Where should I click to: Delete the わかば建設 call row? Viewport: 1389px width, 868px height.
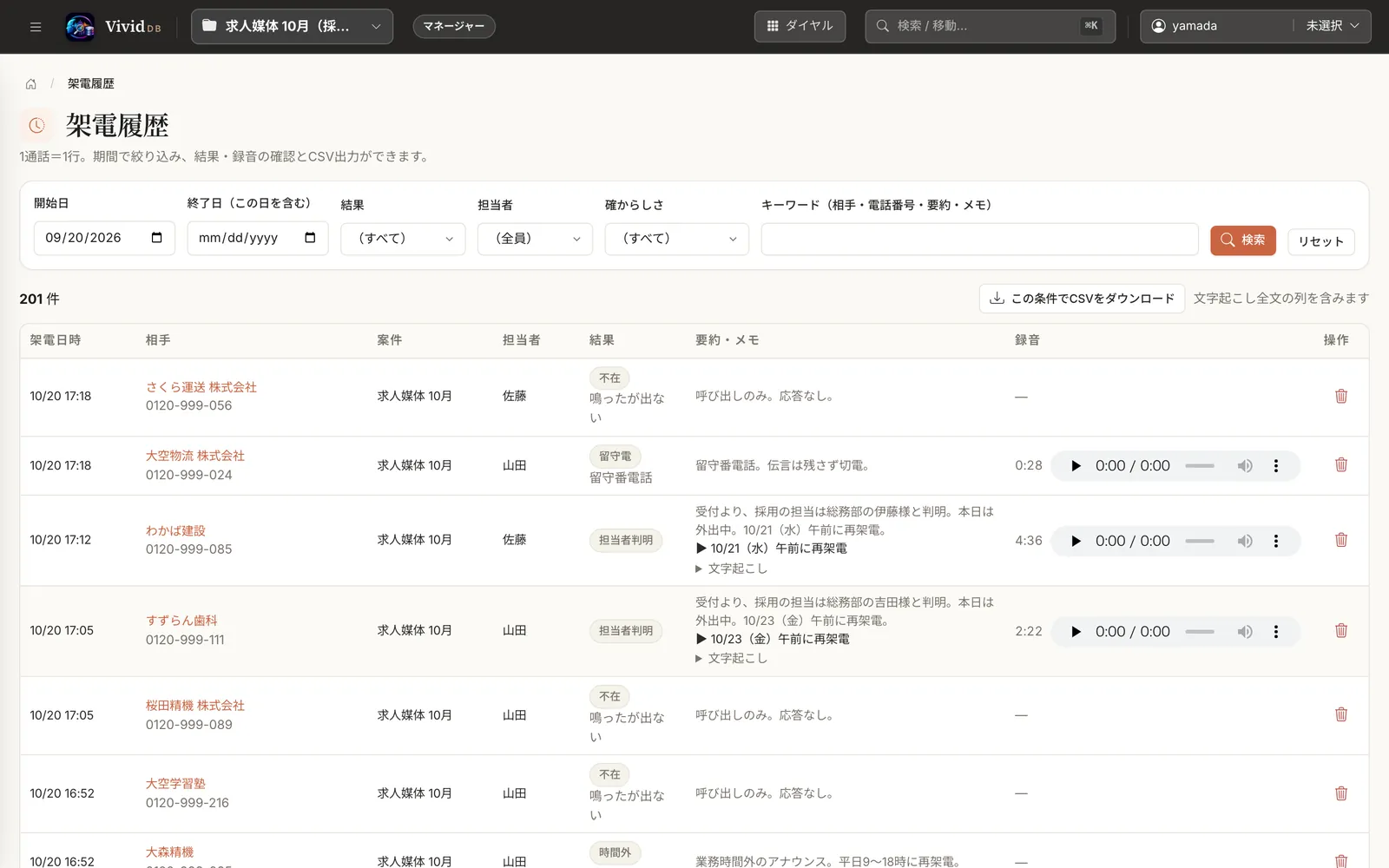1340,540
